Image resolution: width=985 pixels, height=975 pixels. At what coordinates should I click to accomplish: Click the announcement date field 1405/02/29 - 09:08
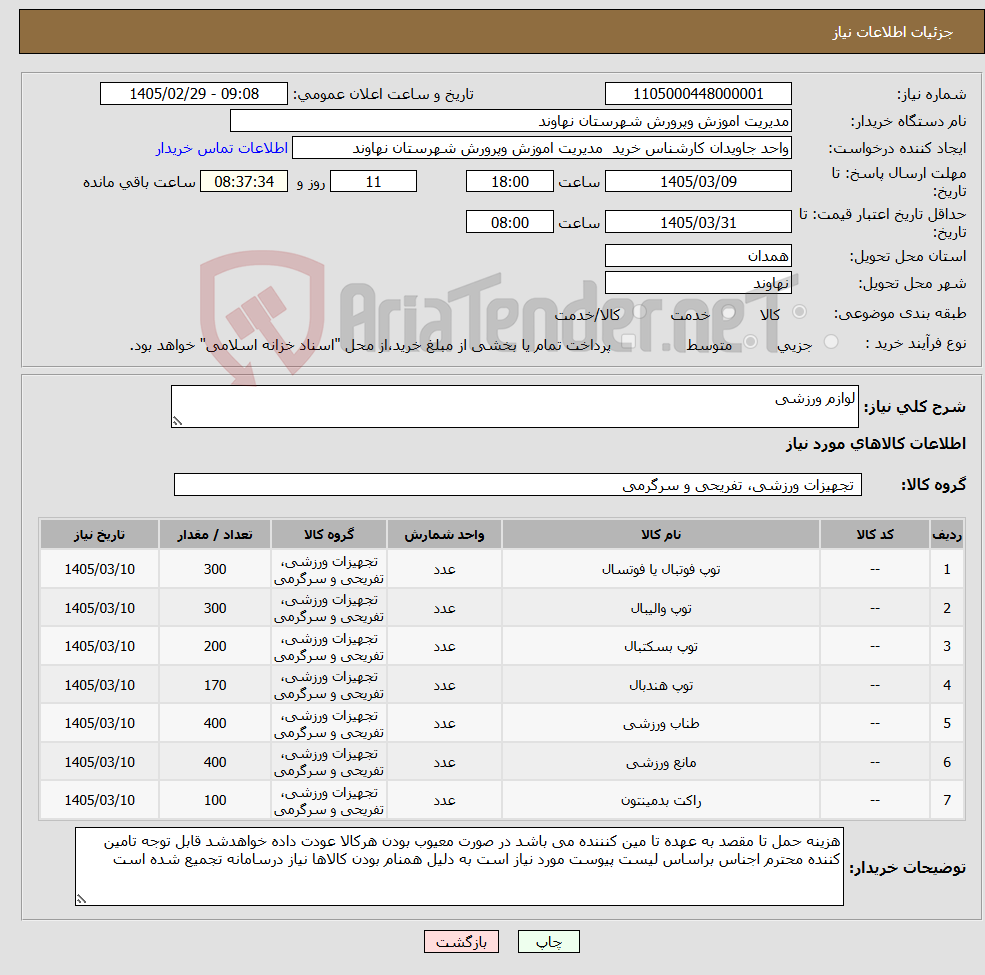point(193,94)
